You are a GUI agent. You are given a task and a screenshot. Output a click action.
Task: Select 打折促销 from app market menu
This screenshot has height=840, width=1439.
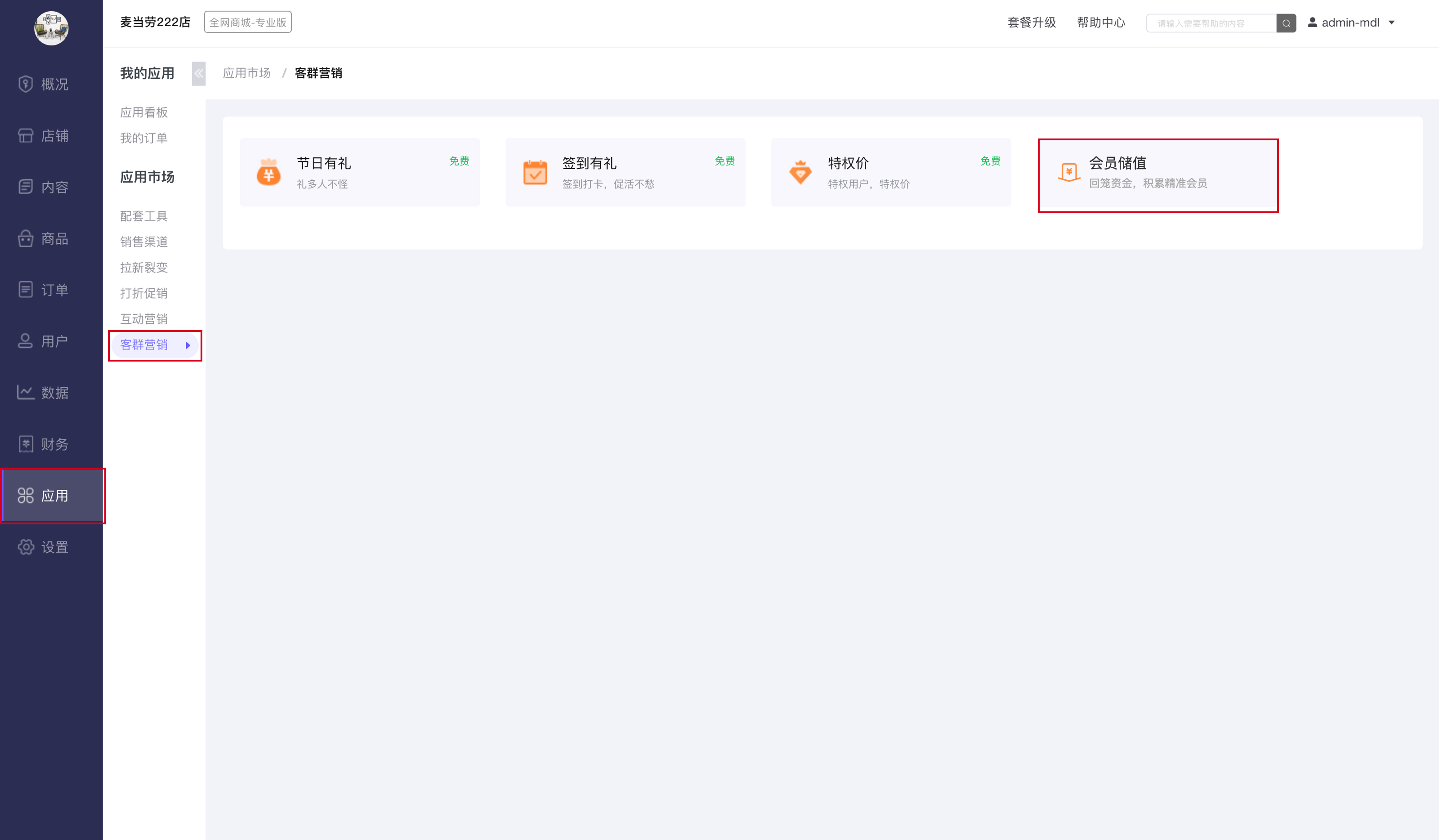click(x=144, y=293)
